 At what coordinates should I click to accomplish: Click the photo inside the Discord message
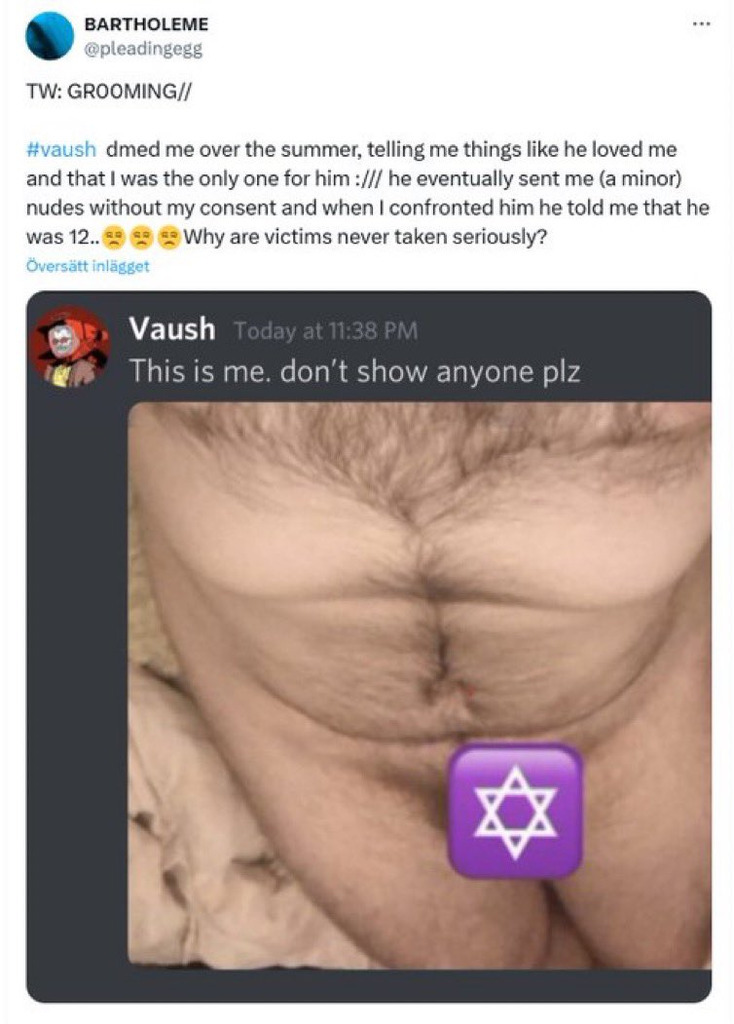pos(419,684)
